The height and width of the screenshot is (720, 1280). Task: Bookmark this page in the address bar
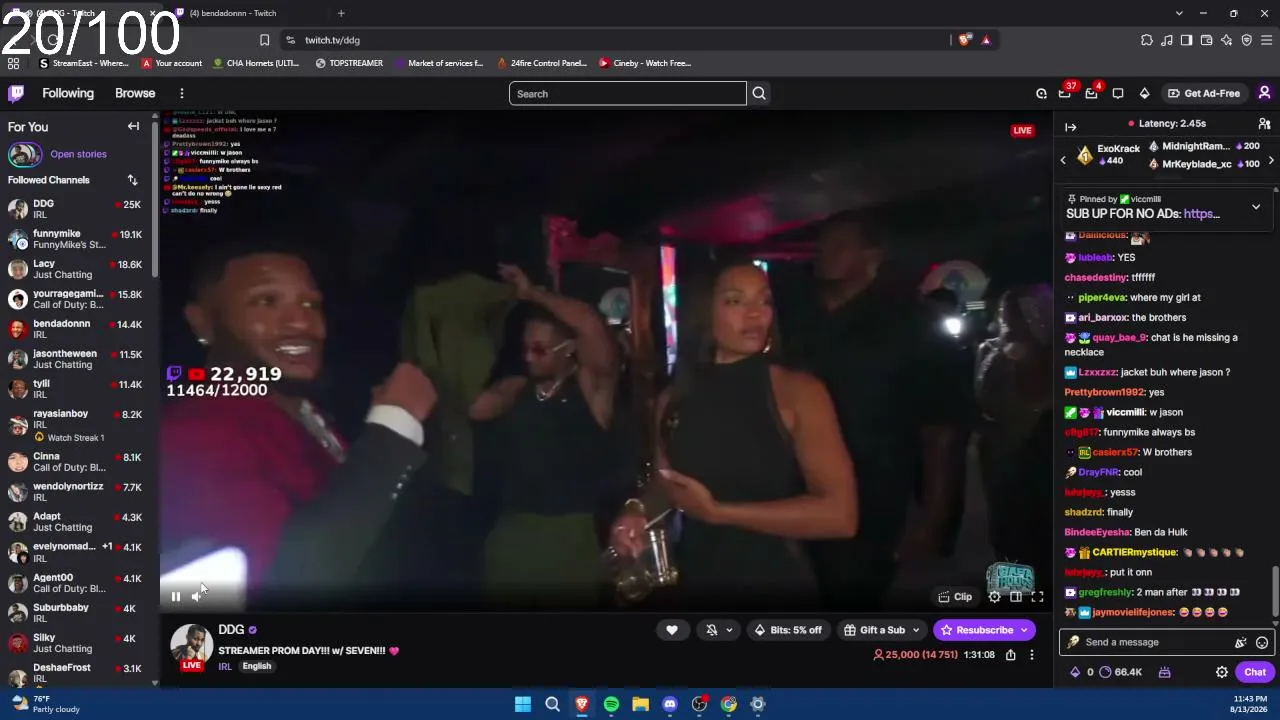pyautogui.click(x=264, y=40)
